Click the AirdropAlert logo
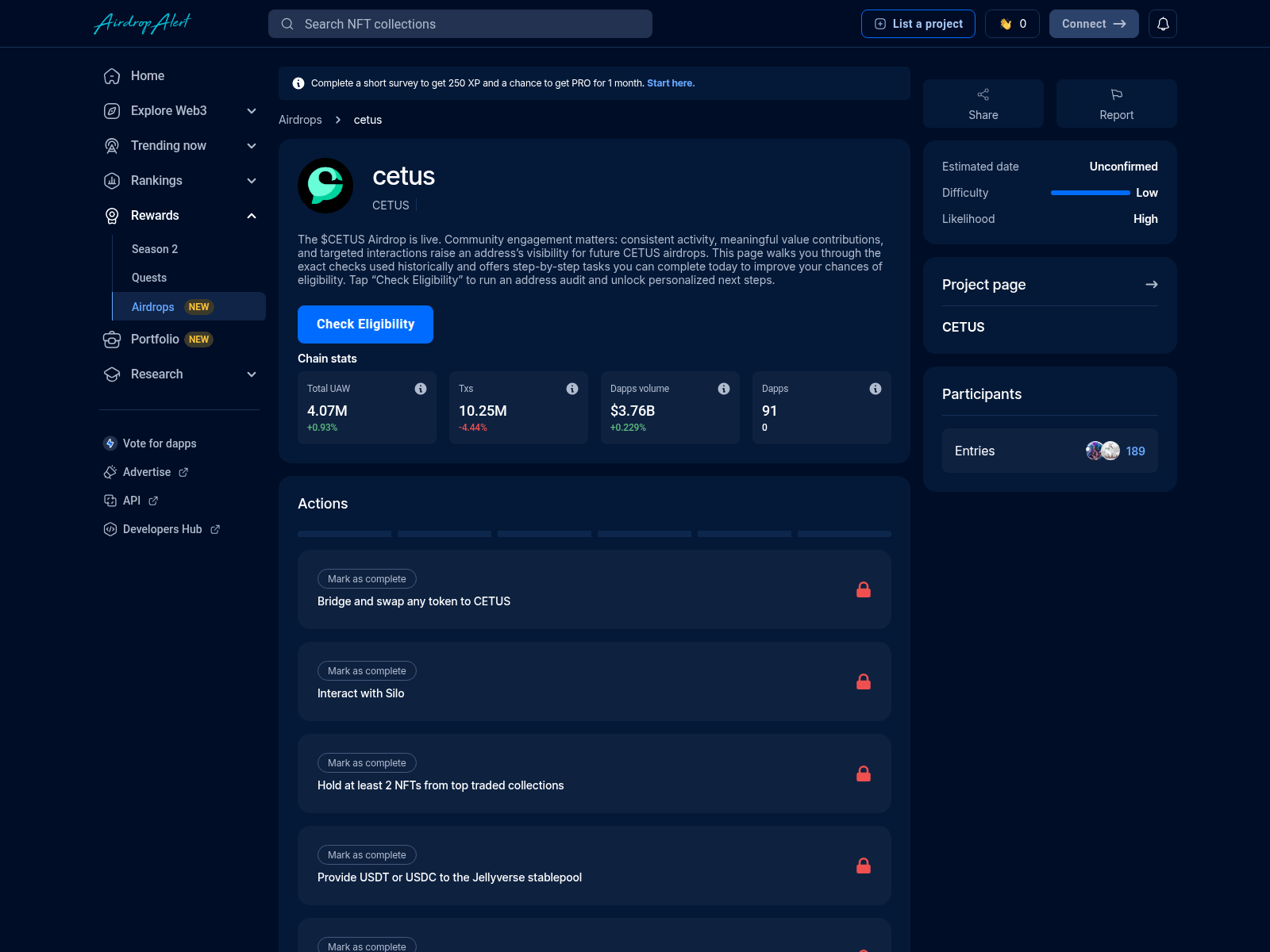This screenshot has height=952, width=1270. coord(143,23)
